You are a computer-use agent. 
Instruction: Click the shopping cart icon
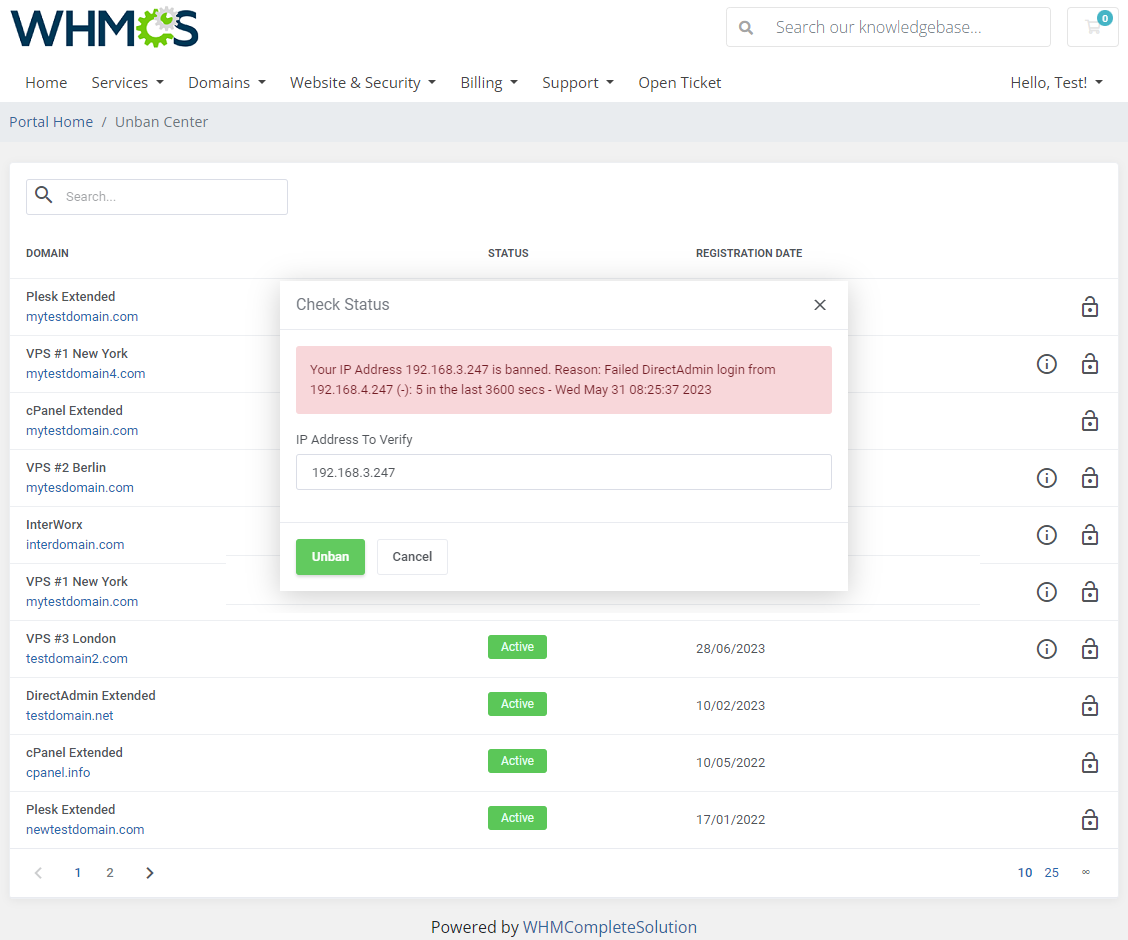[1092, 27]
